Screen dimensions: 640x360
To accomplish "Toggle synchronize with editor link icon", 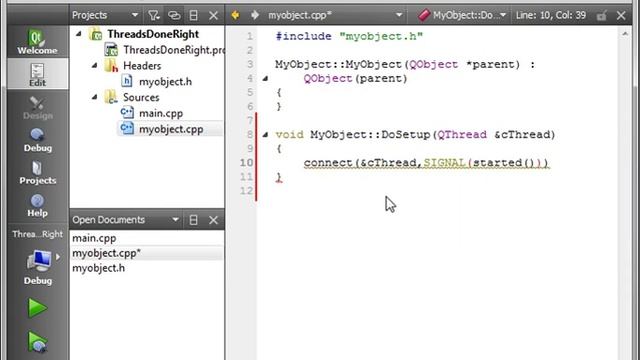I will 174,16.
